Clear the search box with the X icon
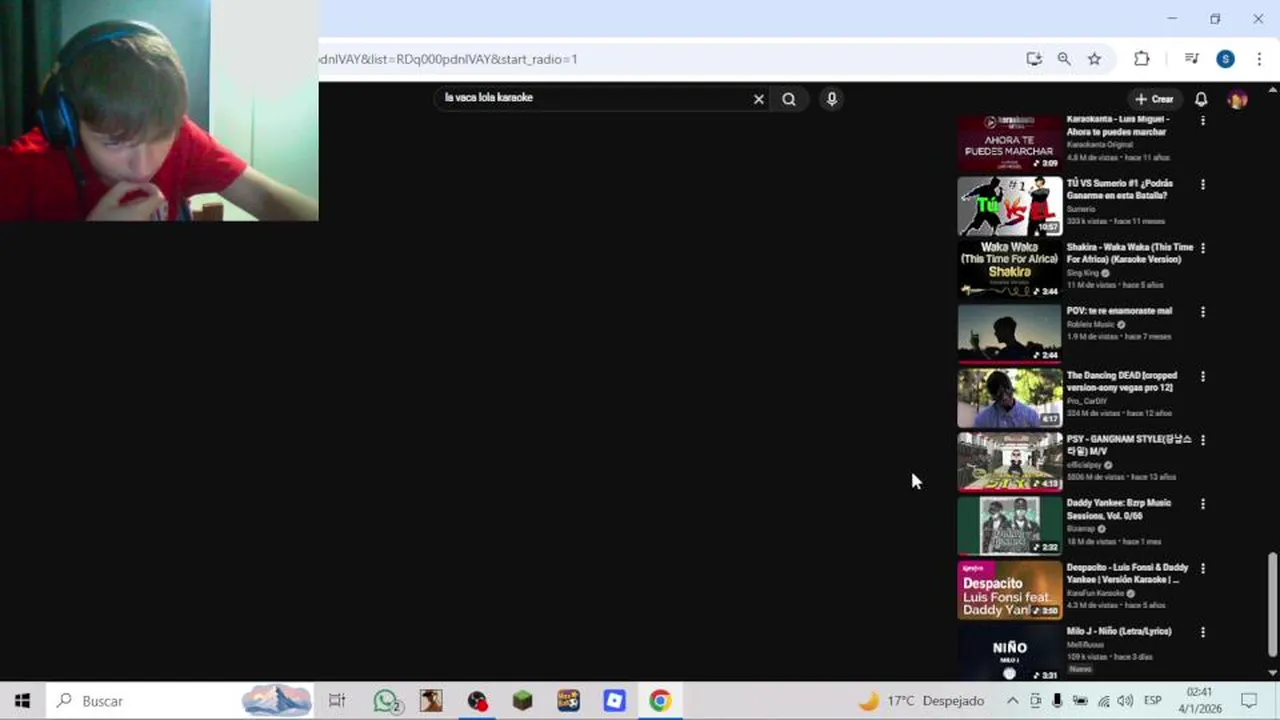Viewport: 1280px width, 720px height. point(758,99)
